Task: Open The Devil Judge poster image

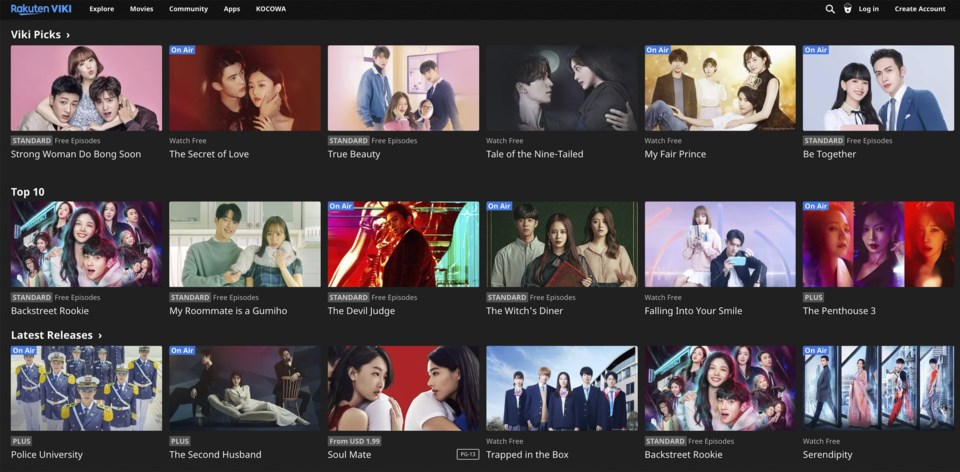Action: (x=403, y=244)
